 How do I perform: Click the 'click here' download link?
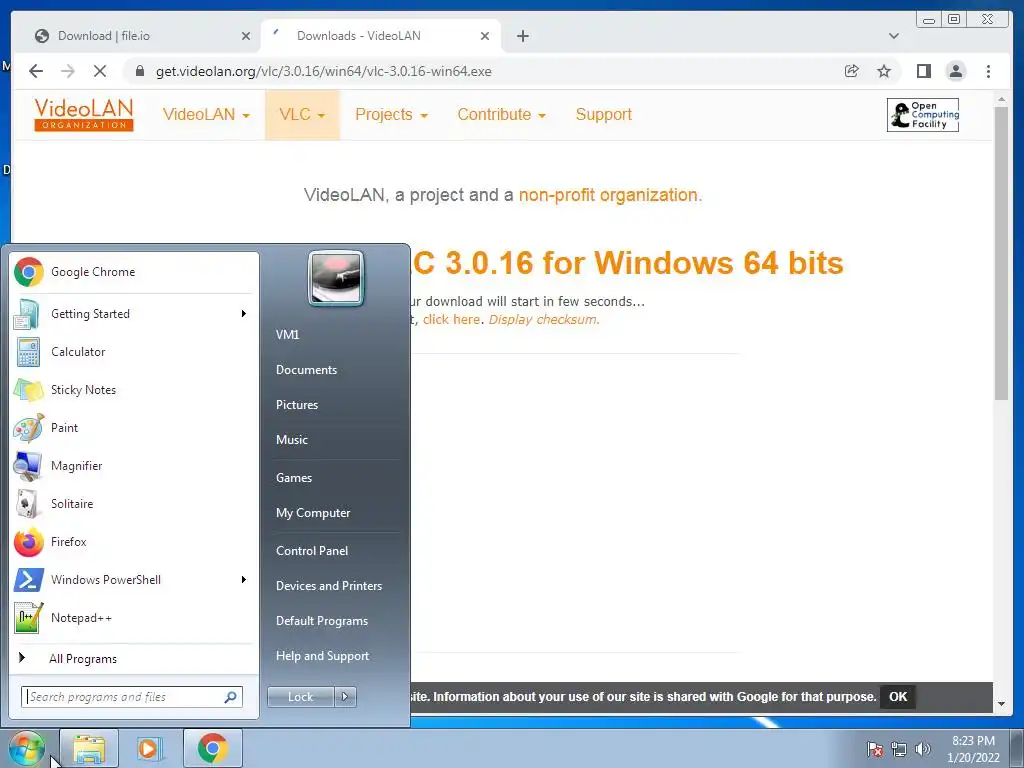[451, 320]
